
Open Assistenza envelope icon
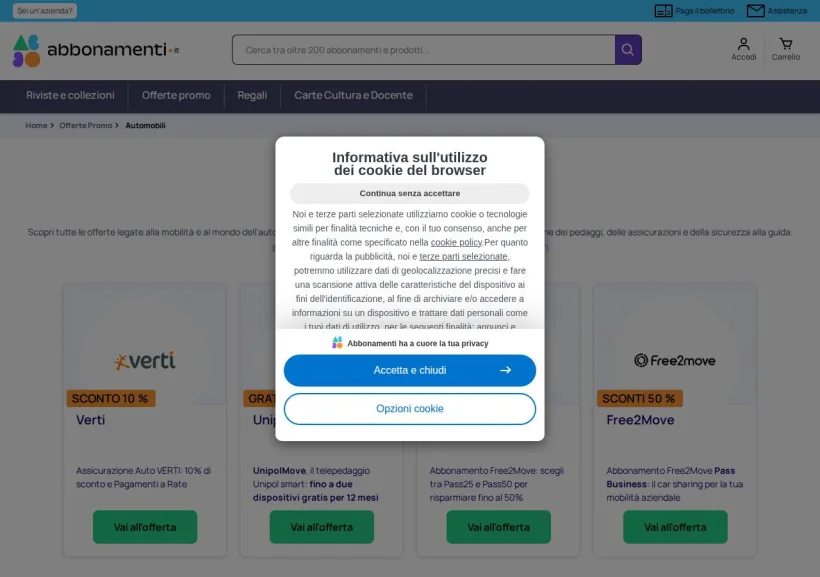click(x=755, y=10)
